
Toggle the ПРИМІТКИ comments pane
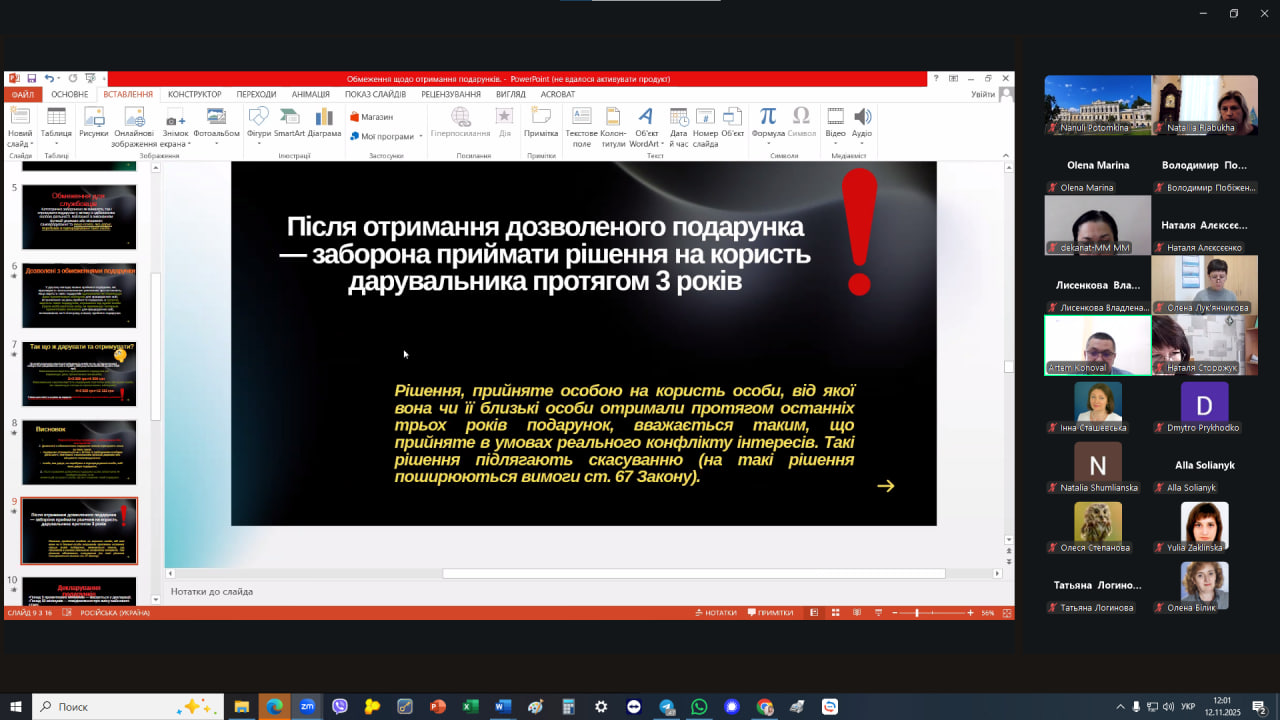(x=771, y=613)
